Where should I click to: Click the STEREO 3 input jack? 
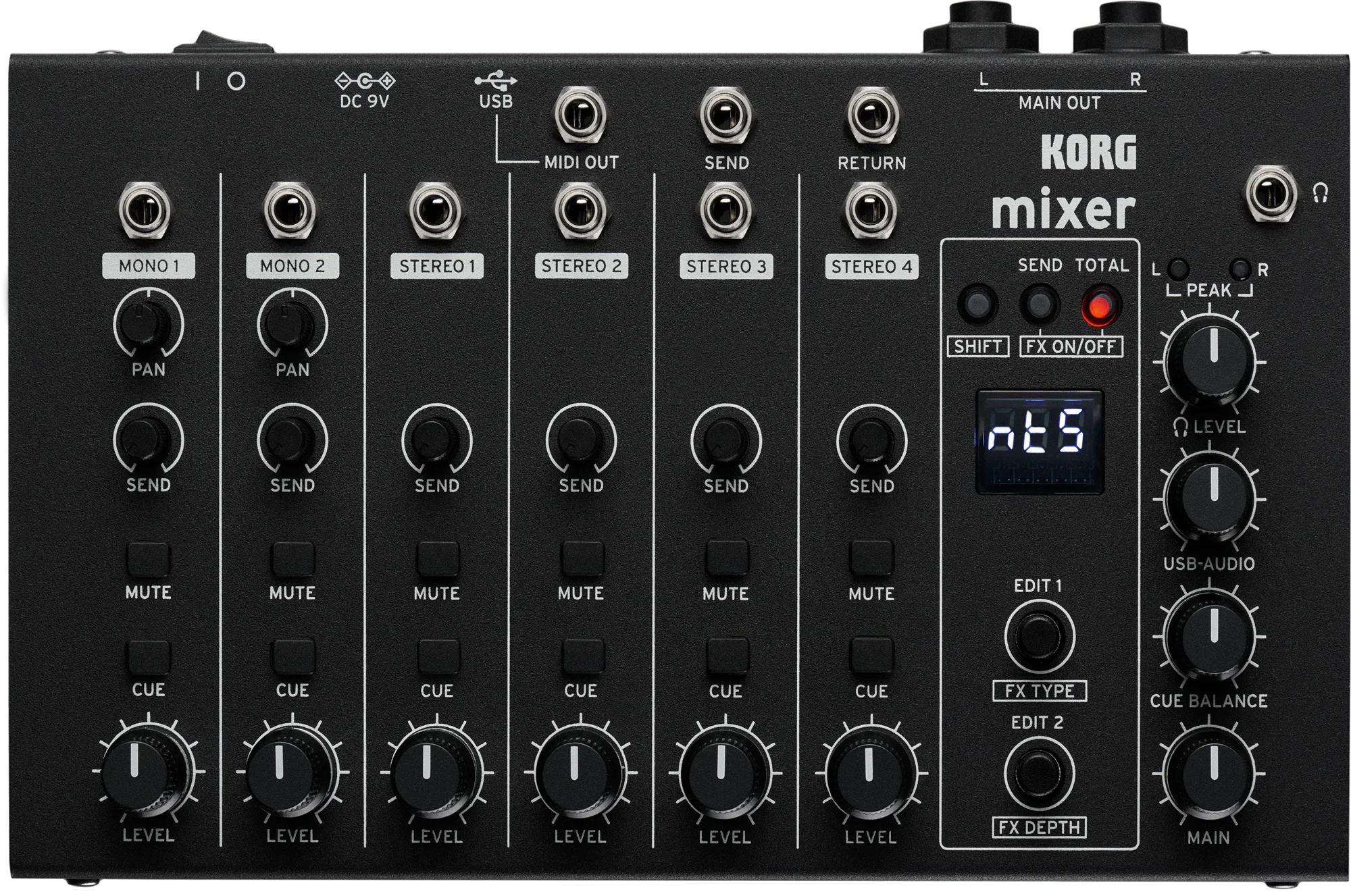(x=726, y=211)
